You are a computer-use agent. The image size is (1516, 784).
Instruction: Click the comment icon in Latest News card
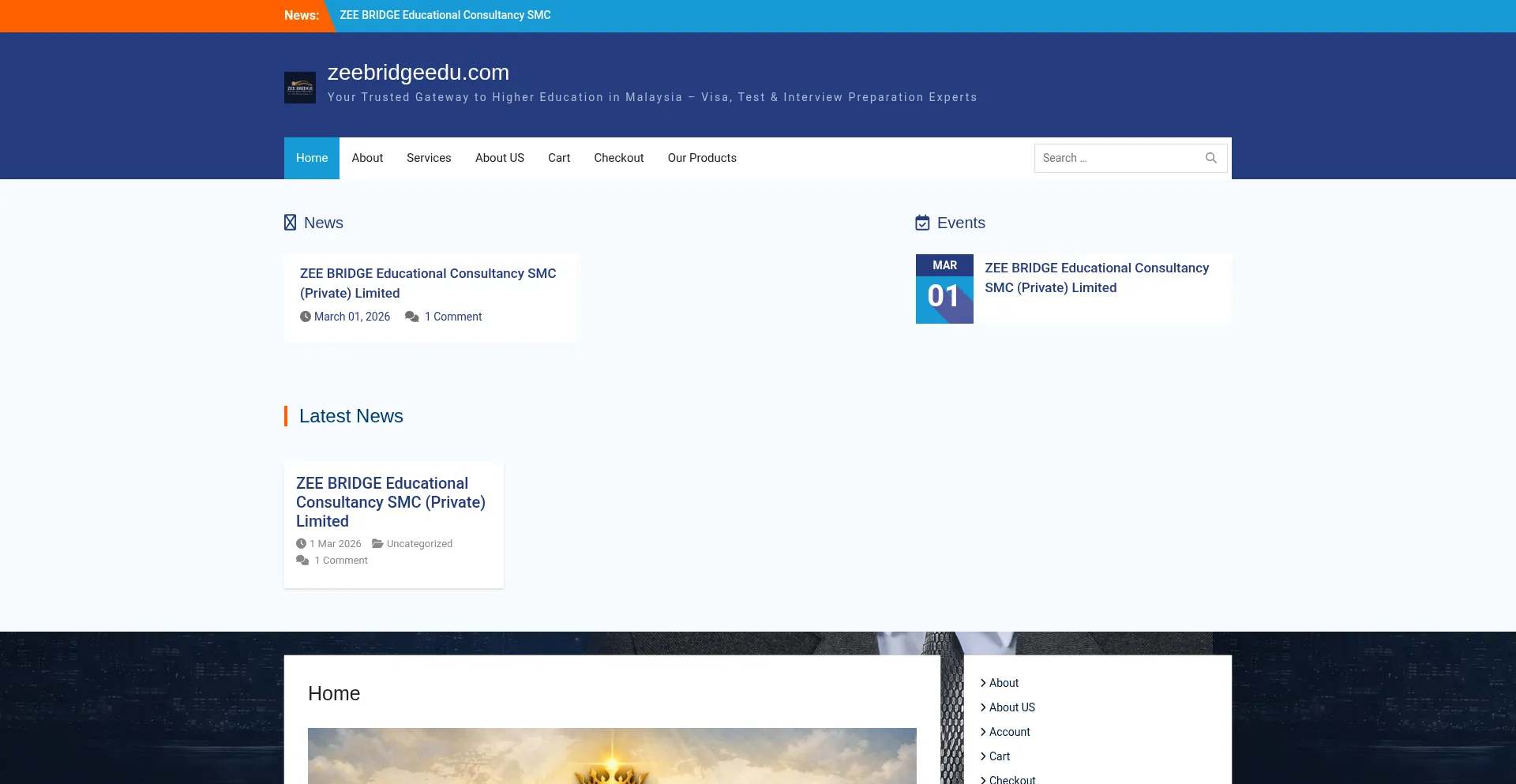302,560
